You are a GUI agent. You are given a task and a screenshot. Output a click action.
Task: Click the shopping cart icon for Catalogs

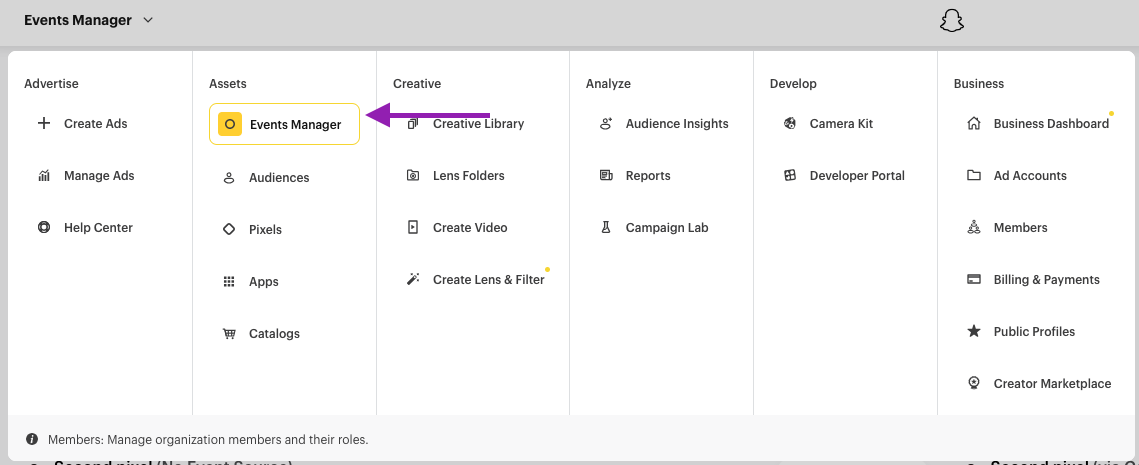[229, 334]
